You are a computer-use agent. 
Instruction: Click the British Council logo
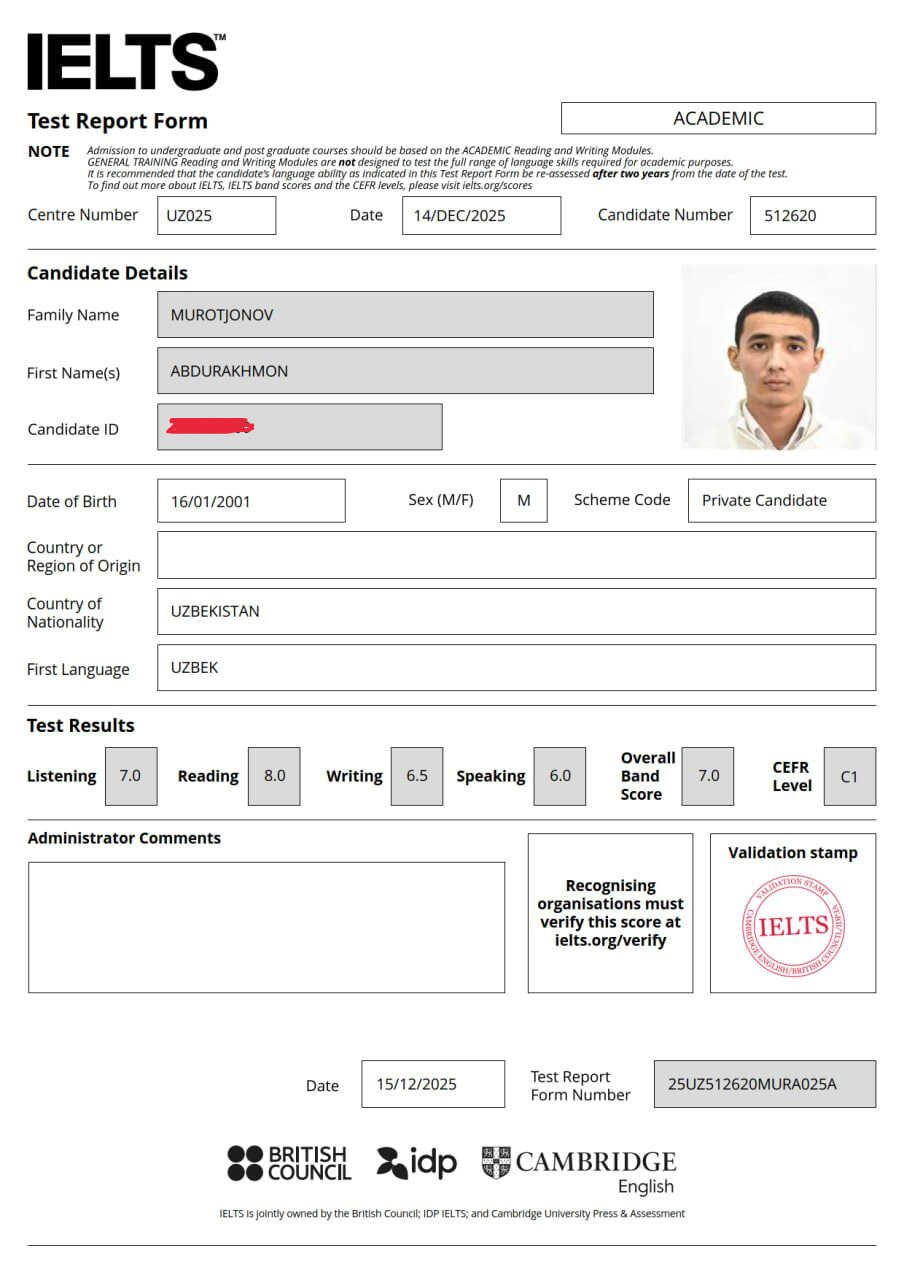[289, 1163]
